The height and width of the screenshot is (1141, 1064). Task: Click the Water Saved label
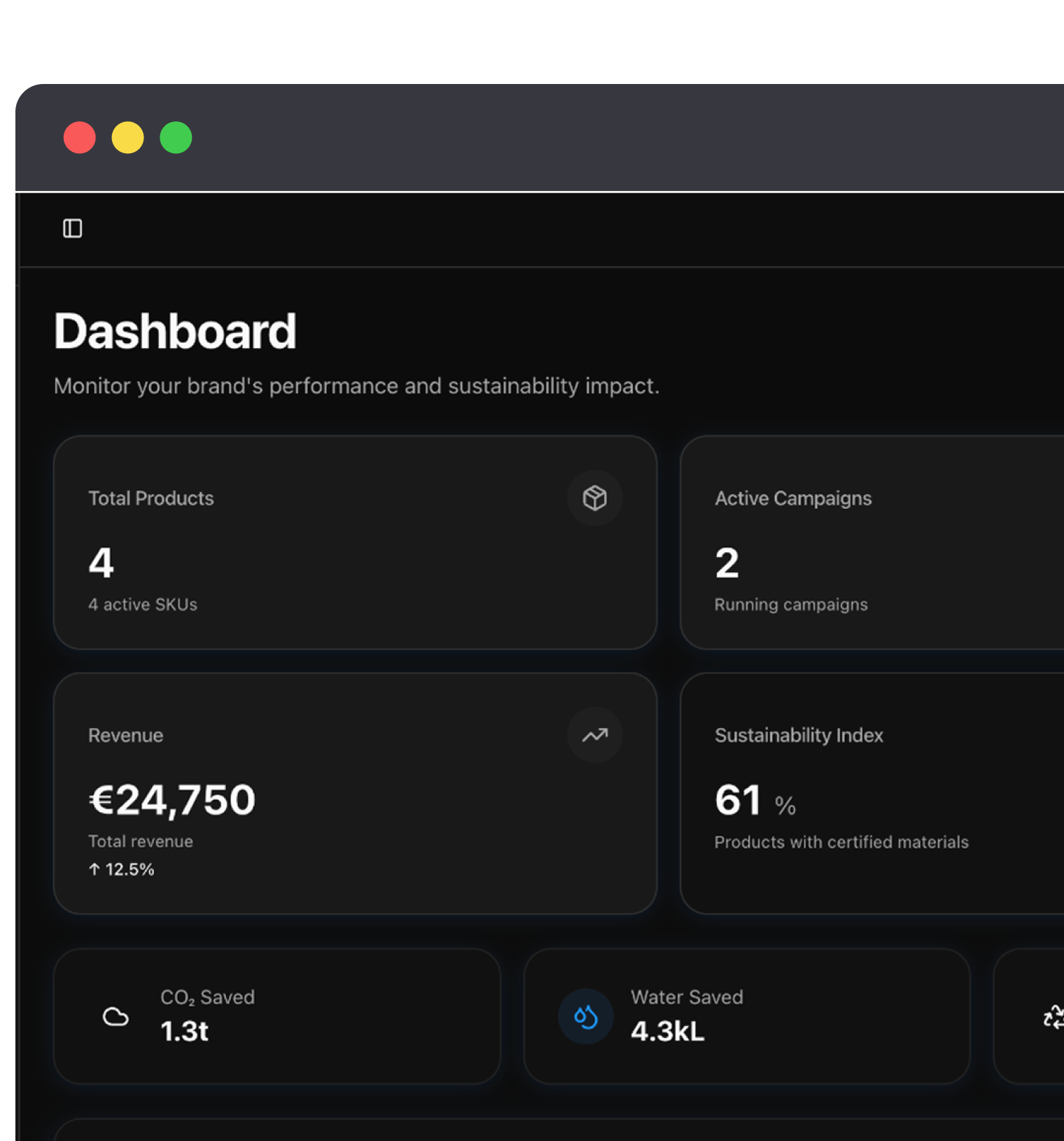(x=687, y=997)
